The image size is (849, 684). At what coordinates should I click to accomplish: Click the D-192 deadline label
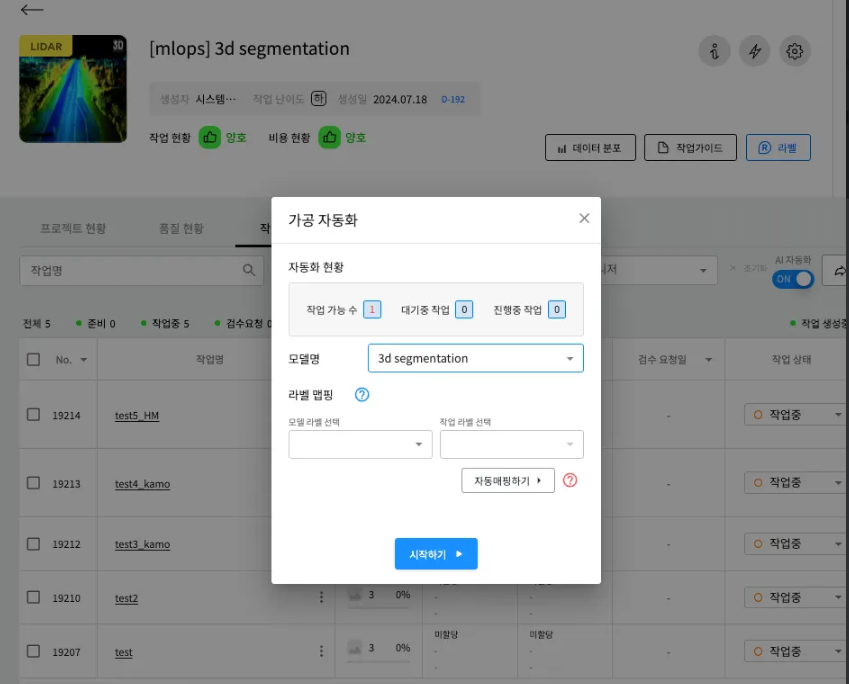point(453,99)
